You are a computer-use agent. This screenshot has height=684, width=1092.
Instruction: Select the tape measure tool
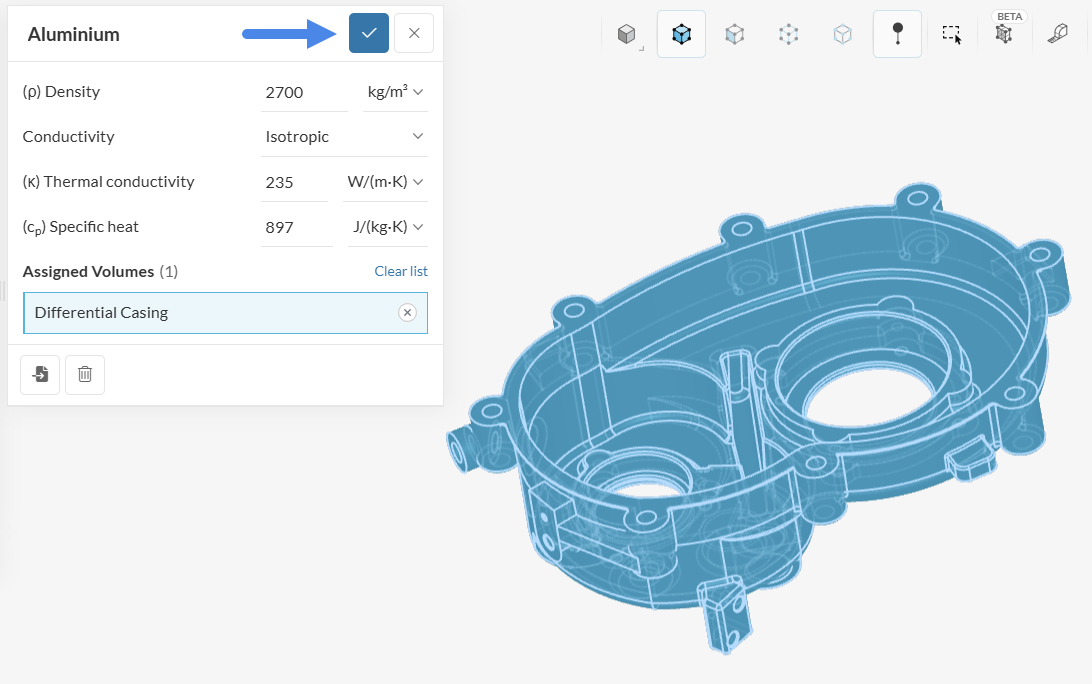1057,34
